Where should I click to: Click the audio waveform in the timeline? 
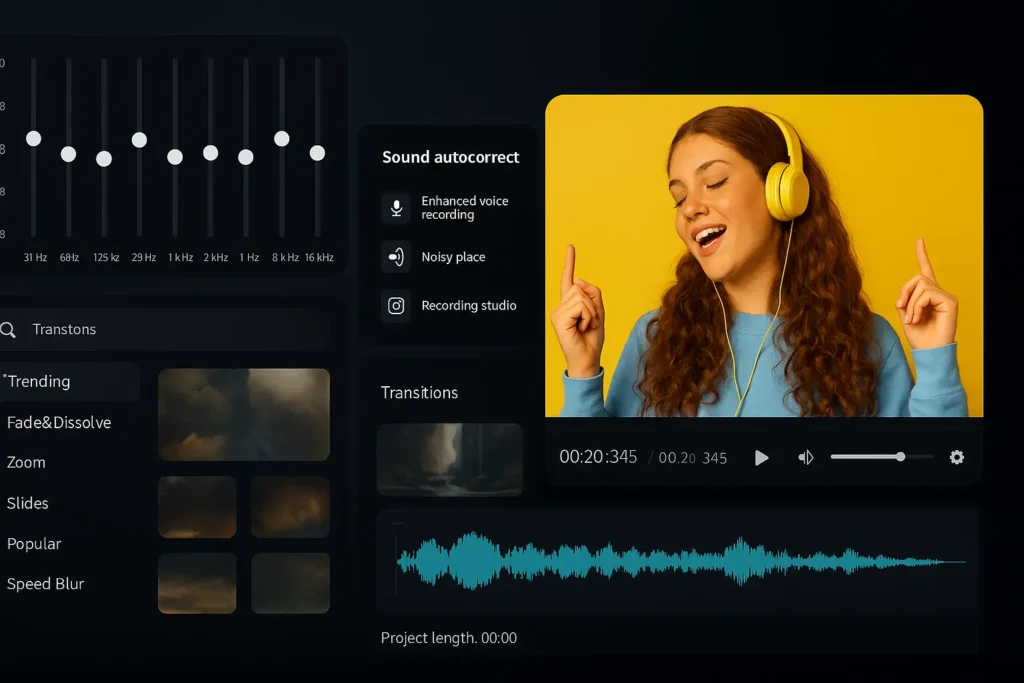(680, 562)
